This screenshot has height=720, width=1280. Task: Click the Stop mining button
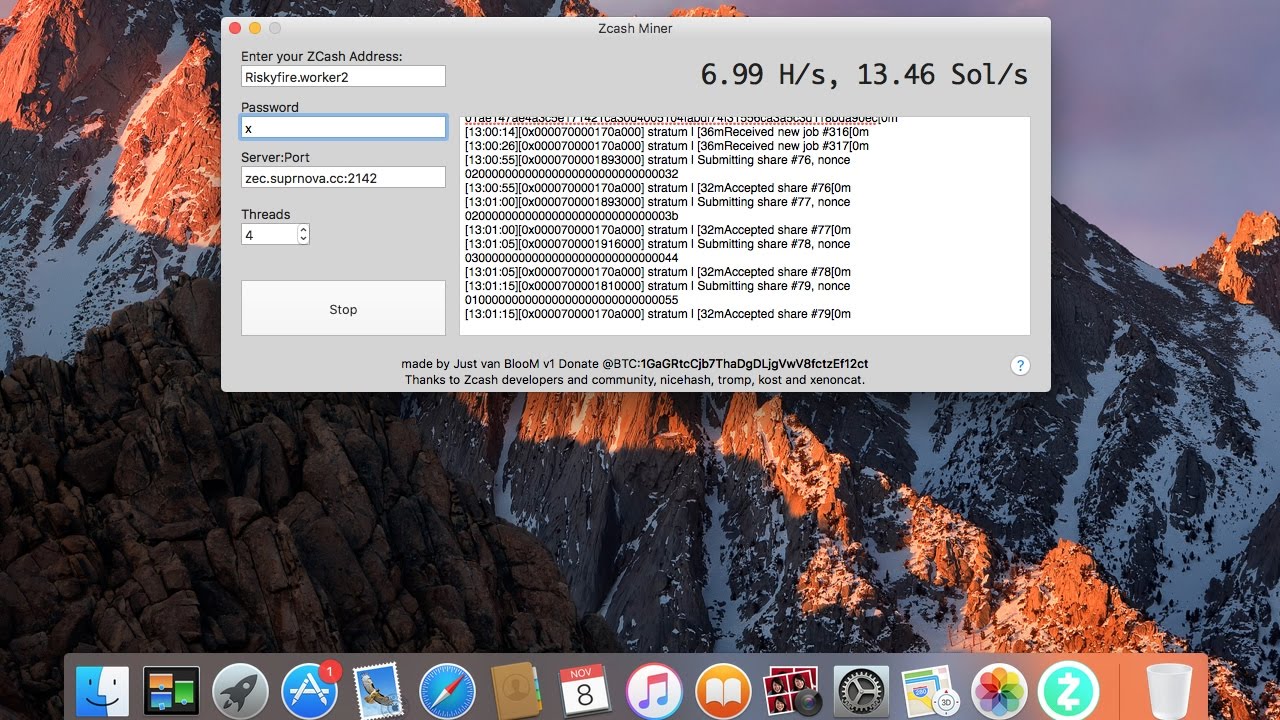pyautogui.click(x=343, y=308)
